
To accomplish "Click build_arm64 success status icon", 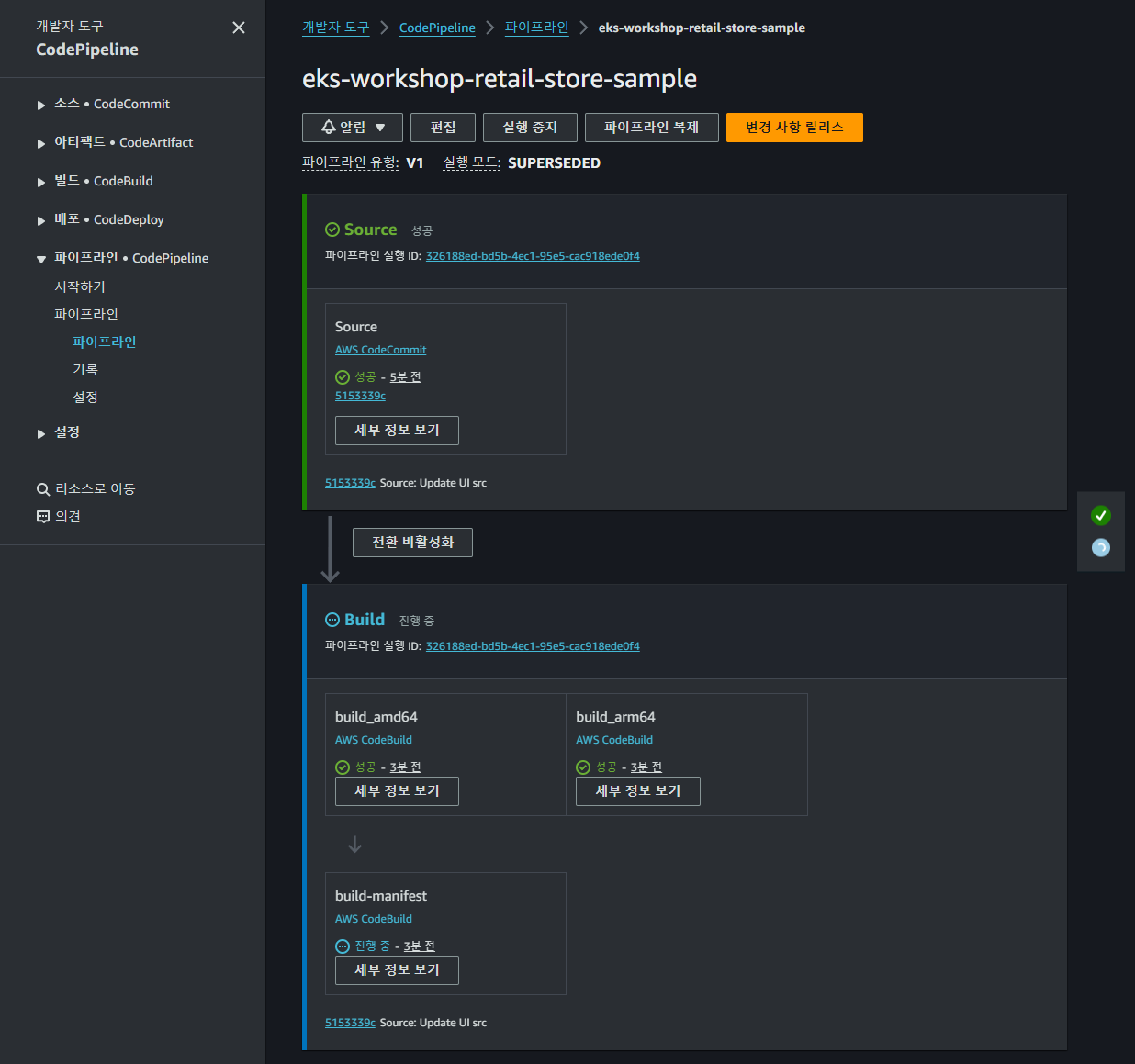I will click(583, 767).
